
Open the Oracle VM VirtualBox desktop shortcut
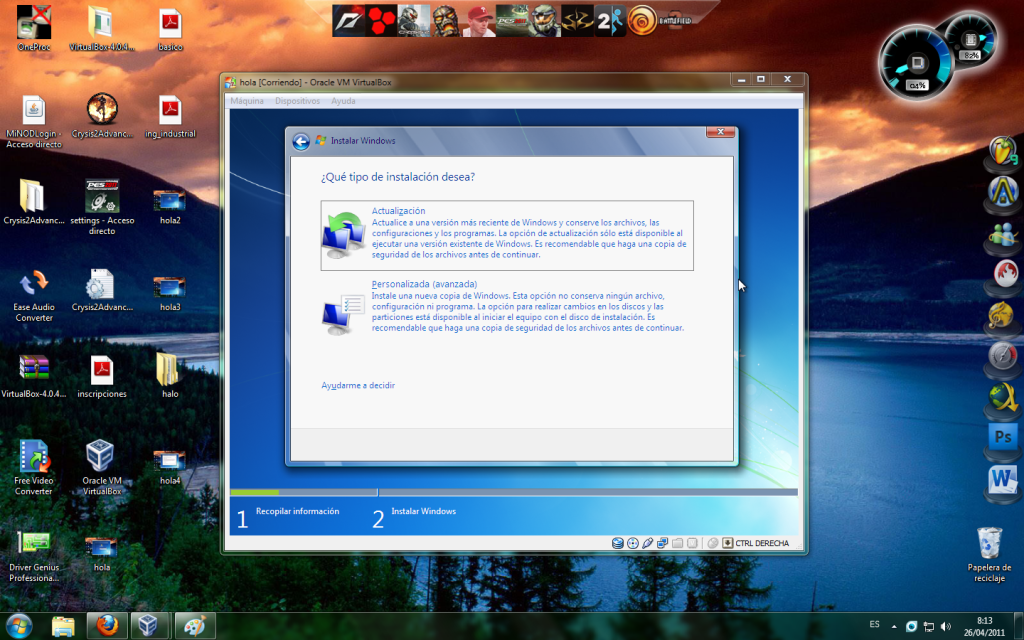[101, 466]
